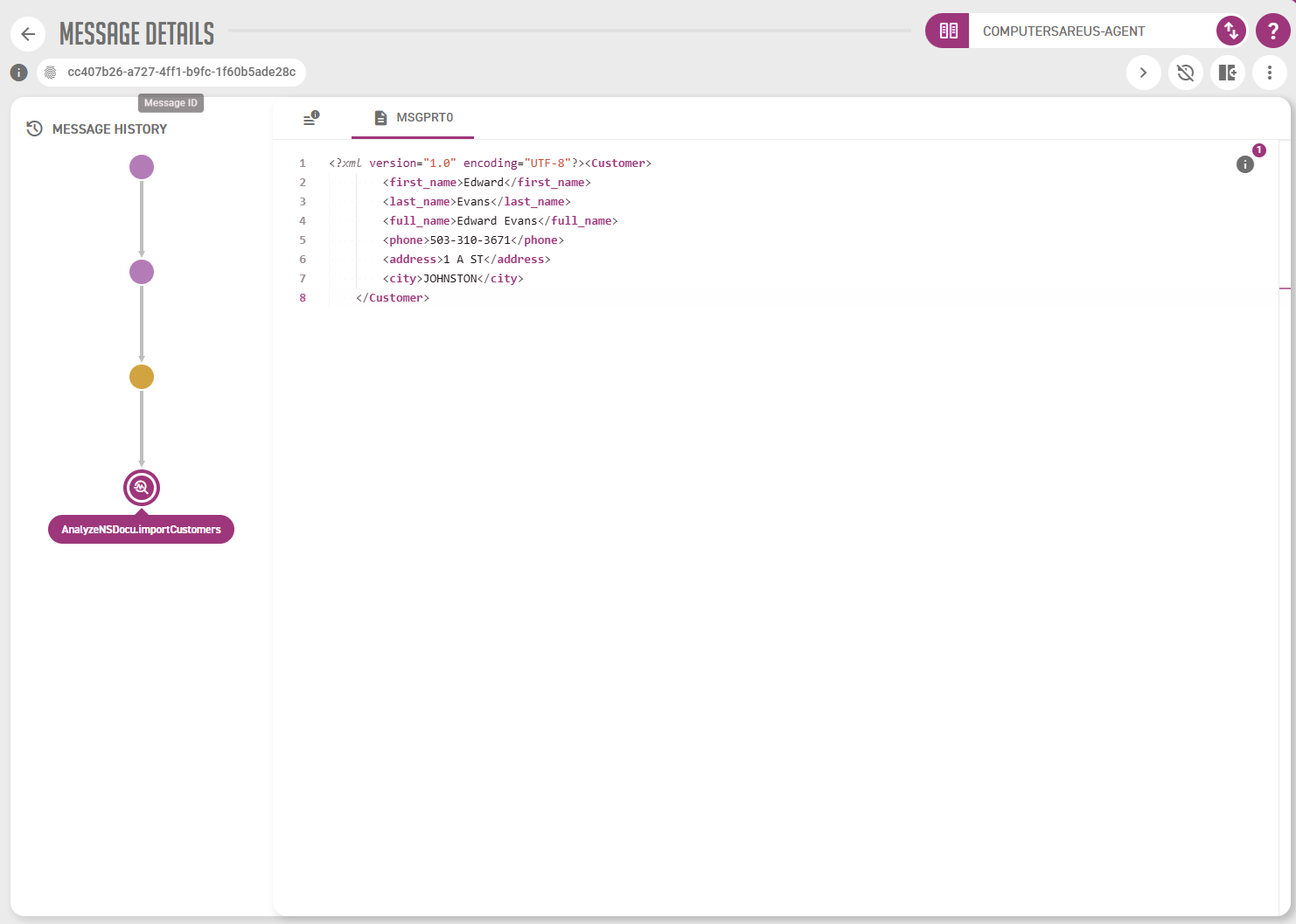The image size is (1296, 924).
Task: Click the first_name line with Edward
Action: (x=486, y=183)
